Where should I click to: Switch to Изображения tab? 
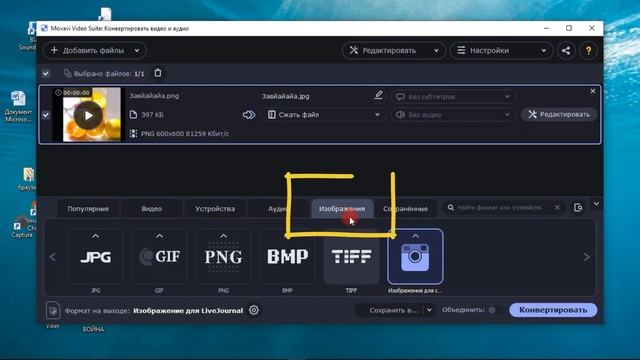click(342, 209)
